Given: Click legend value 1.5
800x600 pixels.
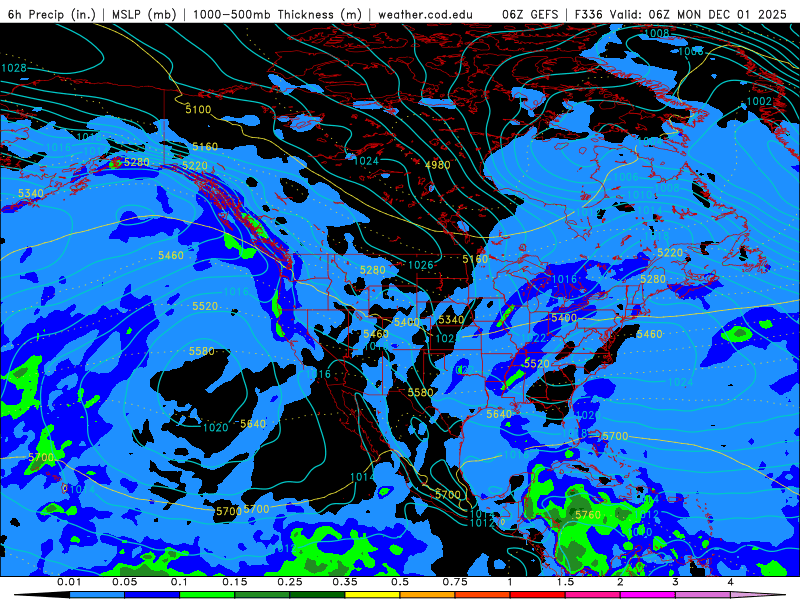Looking at the screenshot, I should pos(565,582).
